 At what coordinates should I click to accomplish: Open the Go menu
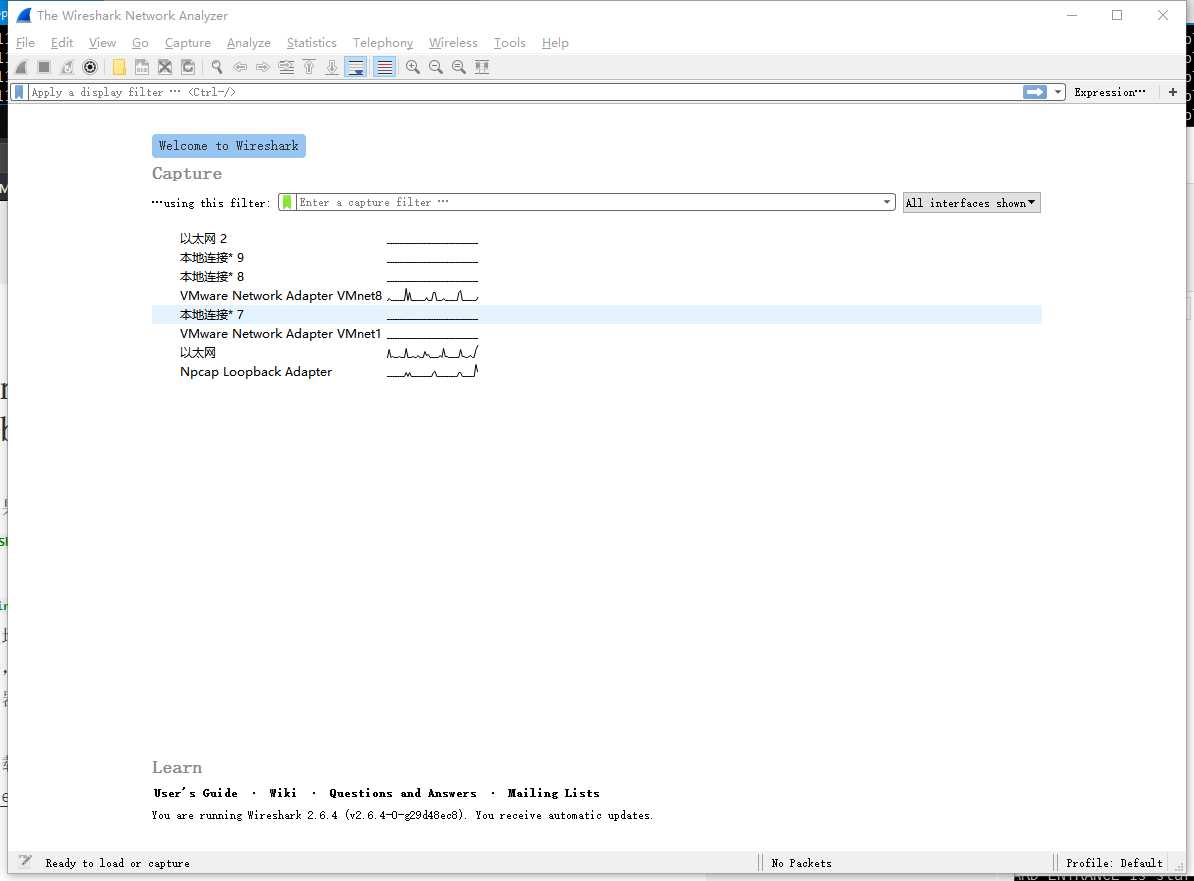(140, 43)
